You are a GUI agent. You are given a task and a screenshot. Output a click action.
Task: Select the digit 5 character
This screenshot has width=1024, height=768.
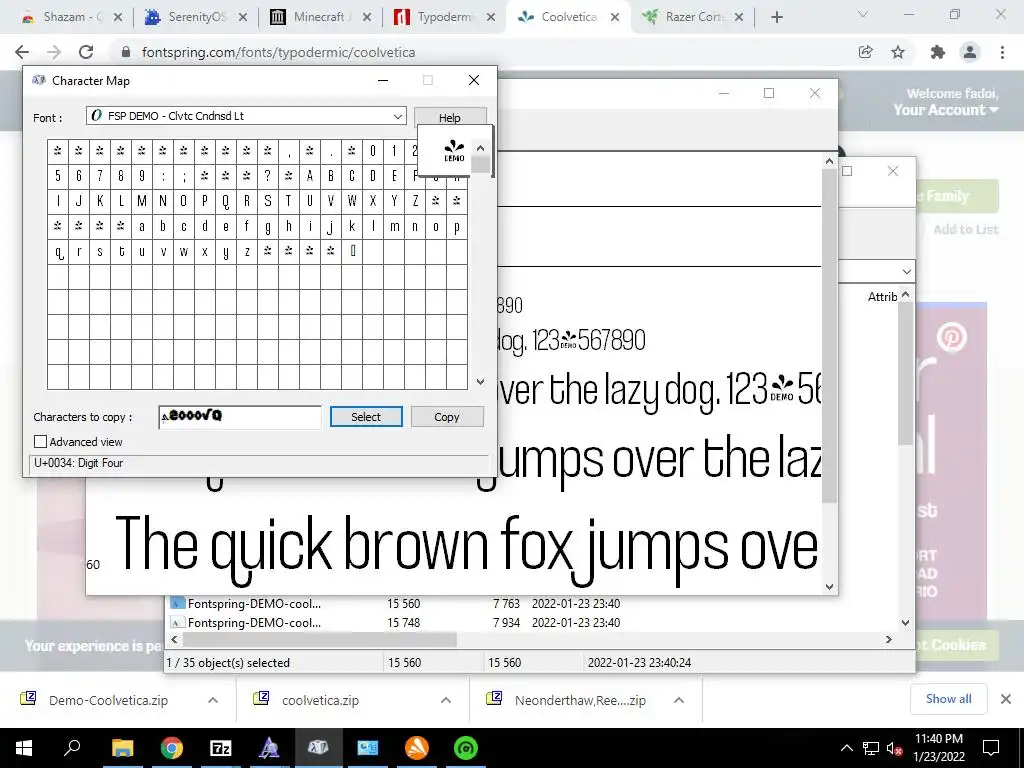click(x=57, y=176)
